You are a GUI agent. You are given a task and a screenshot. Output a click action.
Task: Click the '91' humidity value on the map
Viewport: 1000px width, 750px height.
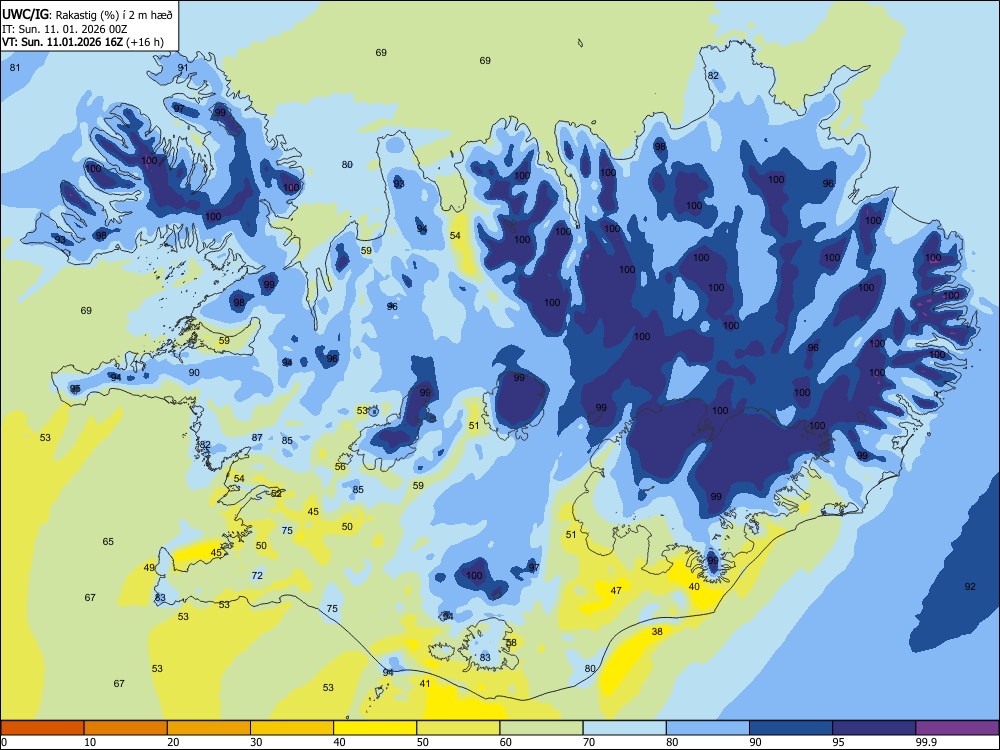(183, 68)
